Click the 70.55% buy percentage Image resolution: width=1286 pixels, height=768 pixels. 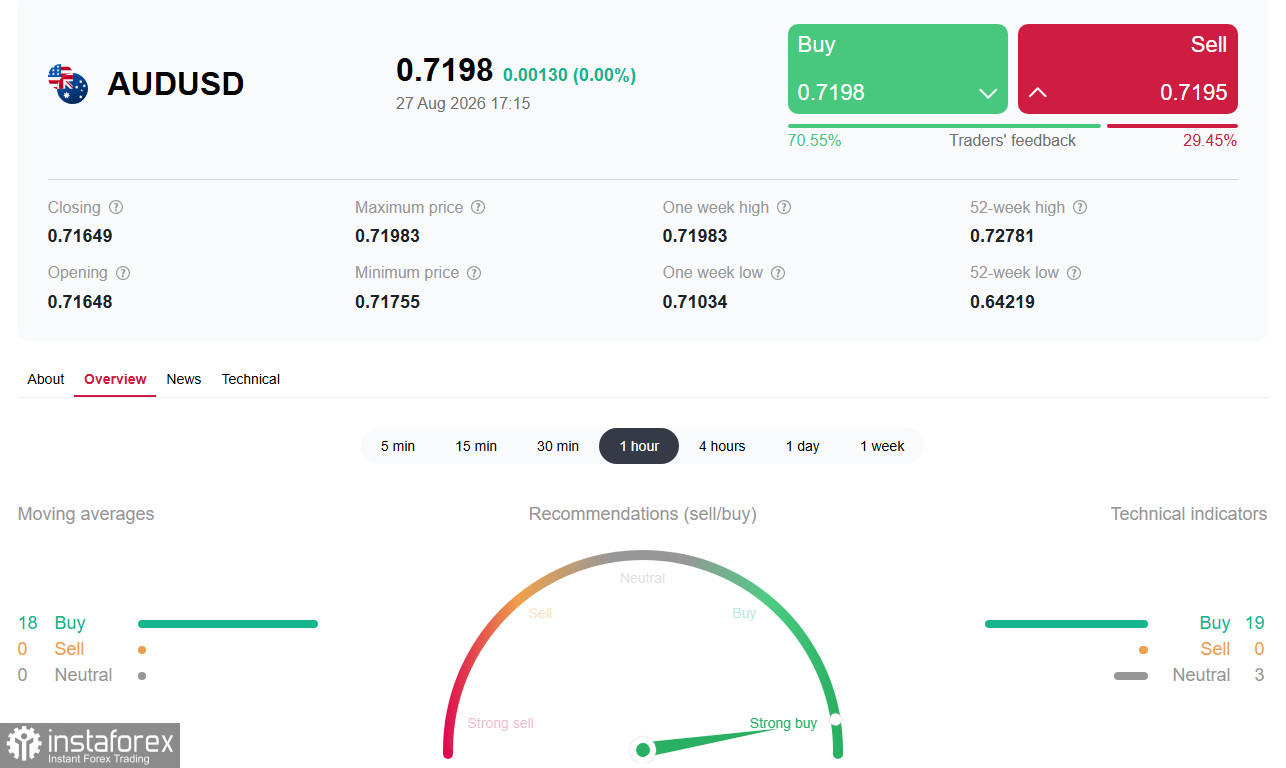tap(814, 141)
